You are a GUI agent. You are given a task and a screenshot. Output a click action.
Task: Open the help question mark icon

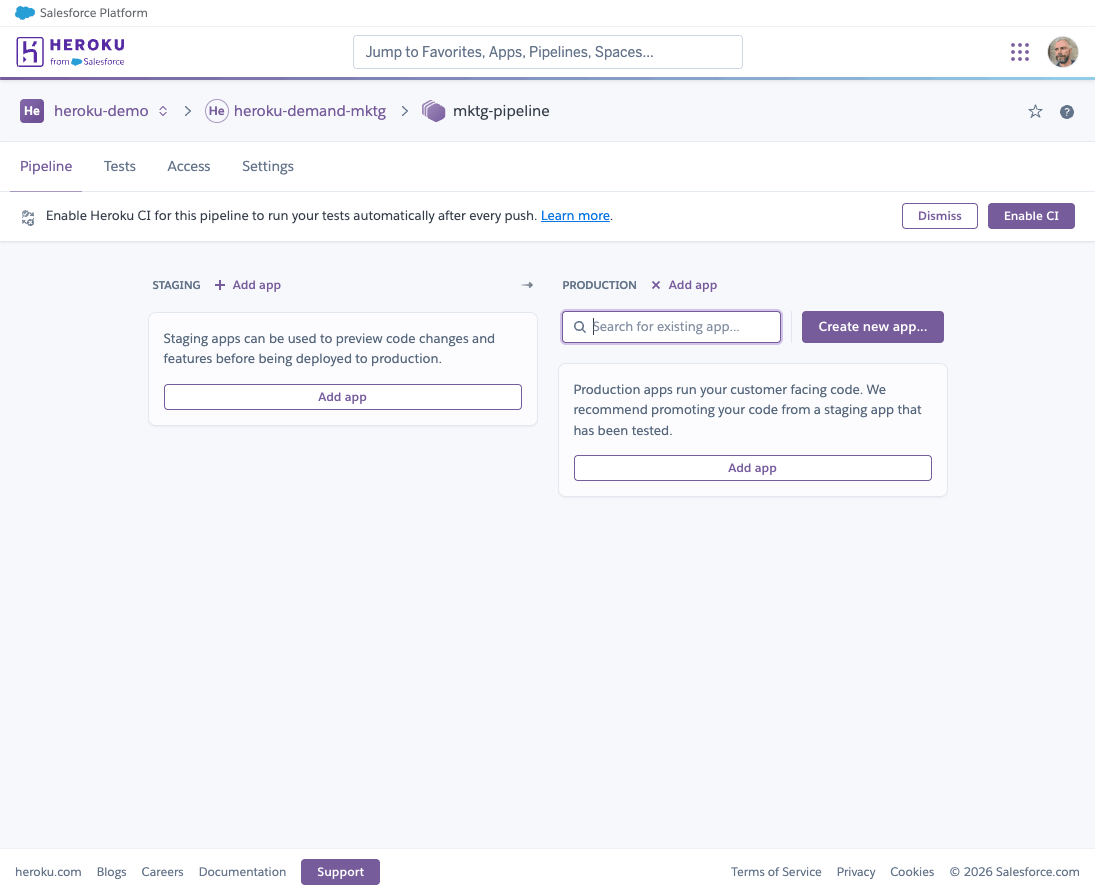(1066, 112)
